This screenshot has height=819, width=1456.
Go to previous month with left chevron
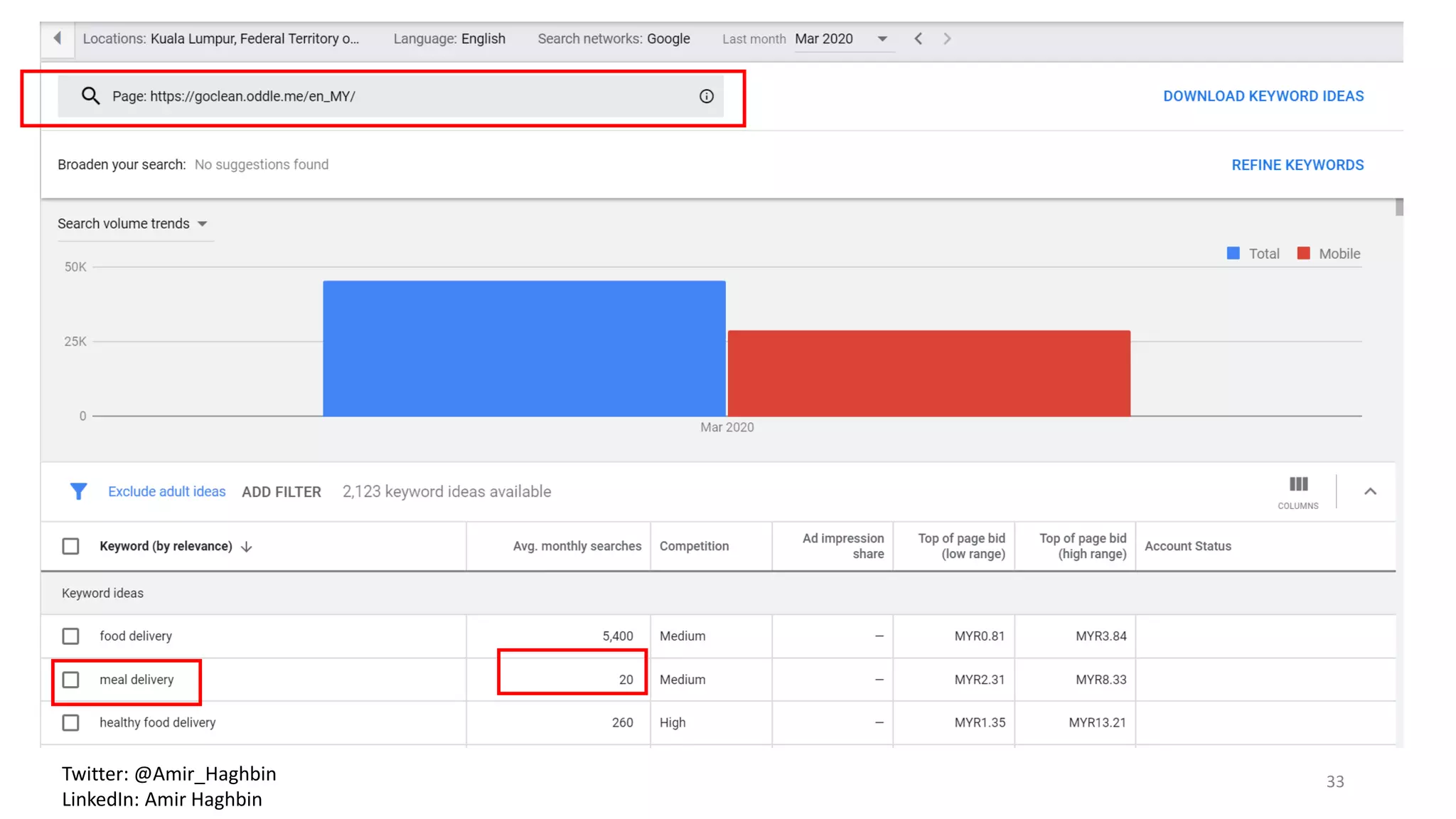(919, 39)
